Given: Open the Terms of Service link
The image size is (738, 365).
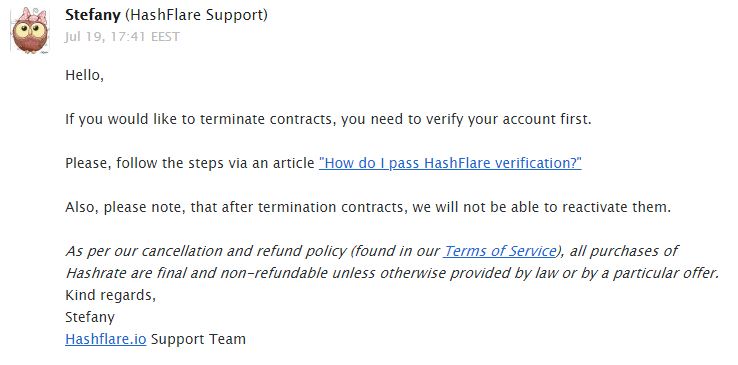Looking at the screenshot, I should click(500, 251).
